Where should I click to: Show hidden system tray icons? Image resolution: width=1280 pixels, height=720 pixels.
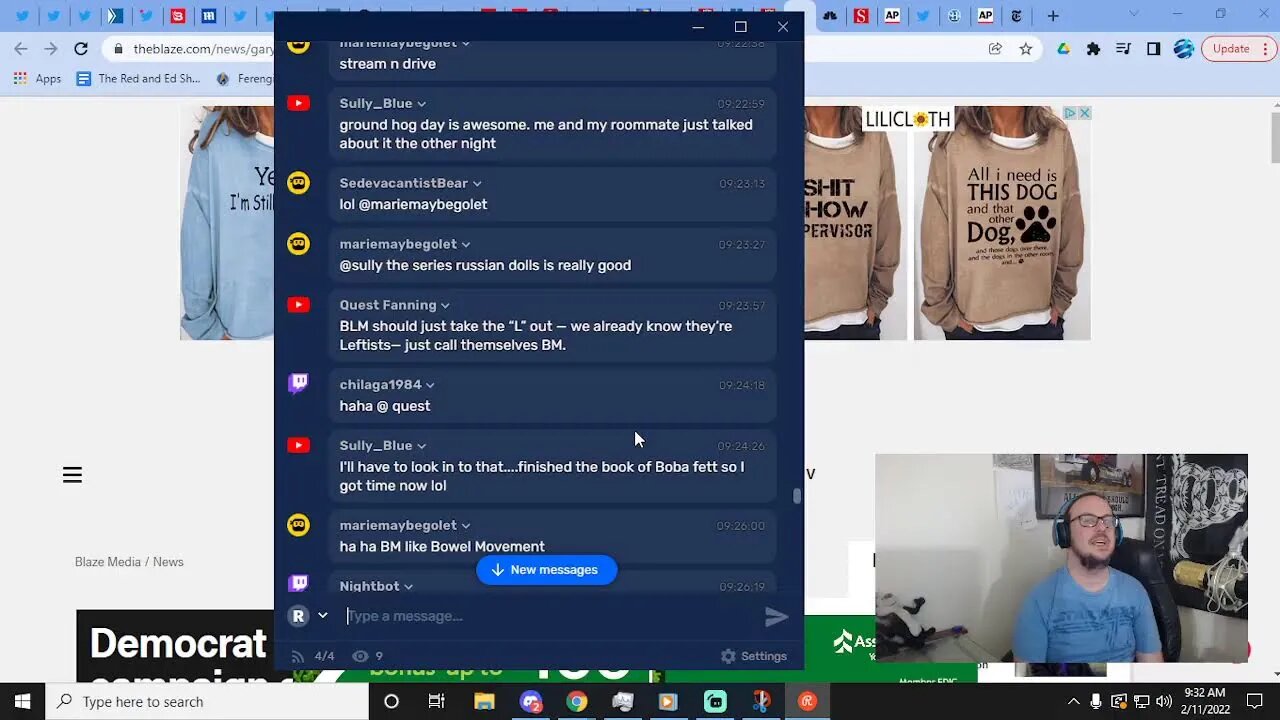coord(1074,701)
